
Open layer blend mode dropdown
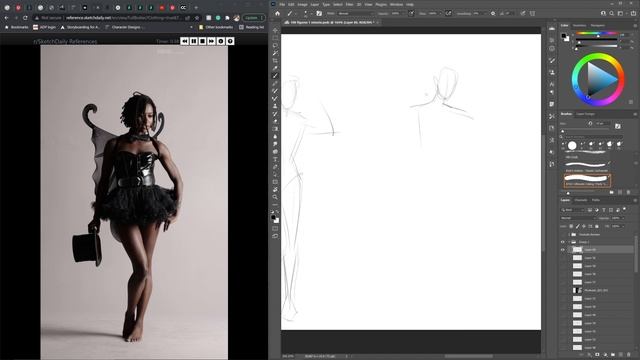pos(578,218)
